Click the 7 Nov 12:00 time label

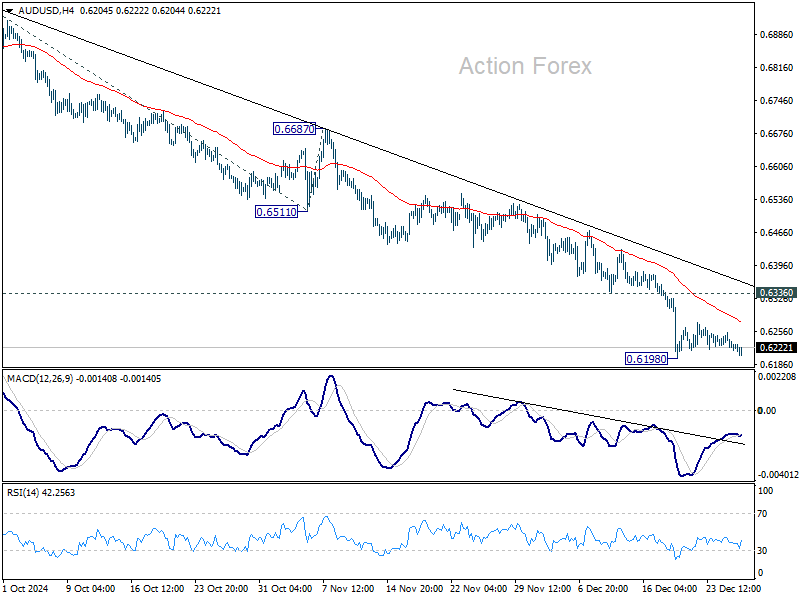pyautogui.click(x=348, y=588)
